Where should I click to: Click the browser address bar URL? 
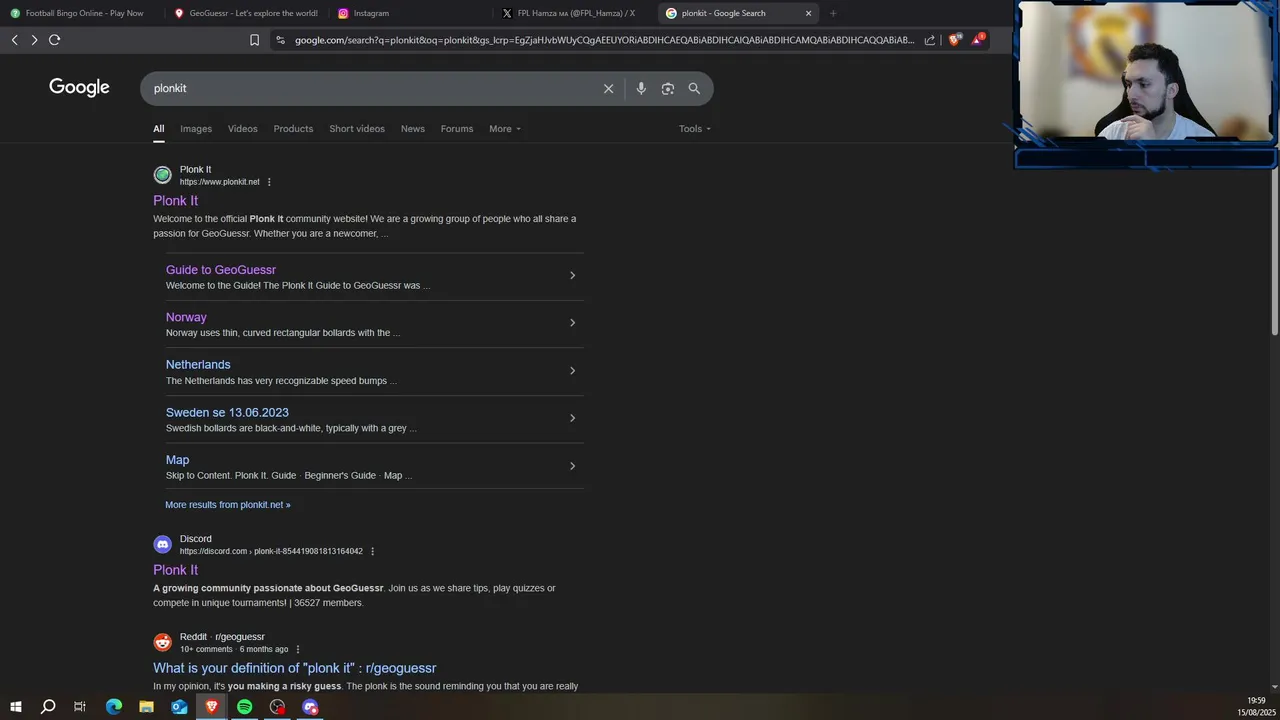[x=604, y=40]
